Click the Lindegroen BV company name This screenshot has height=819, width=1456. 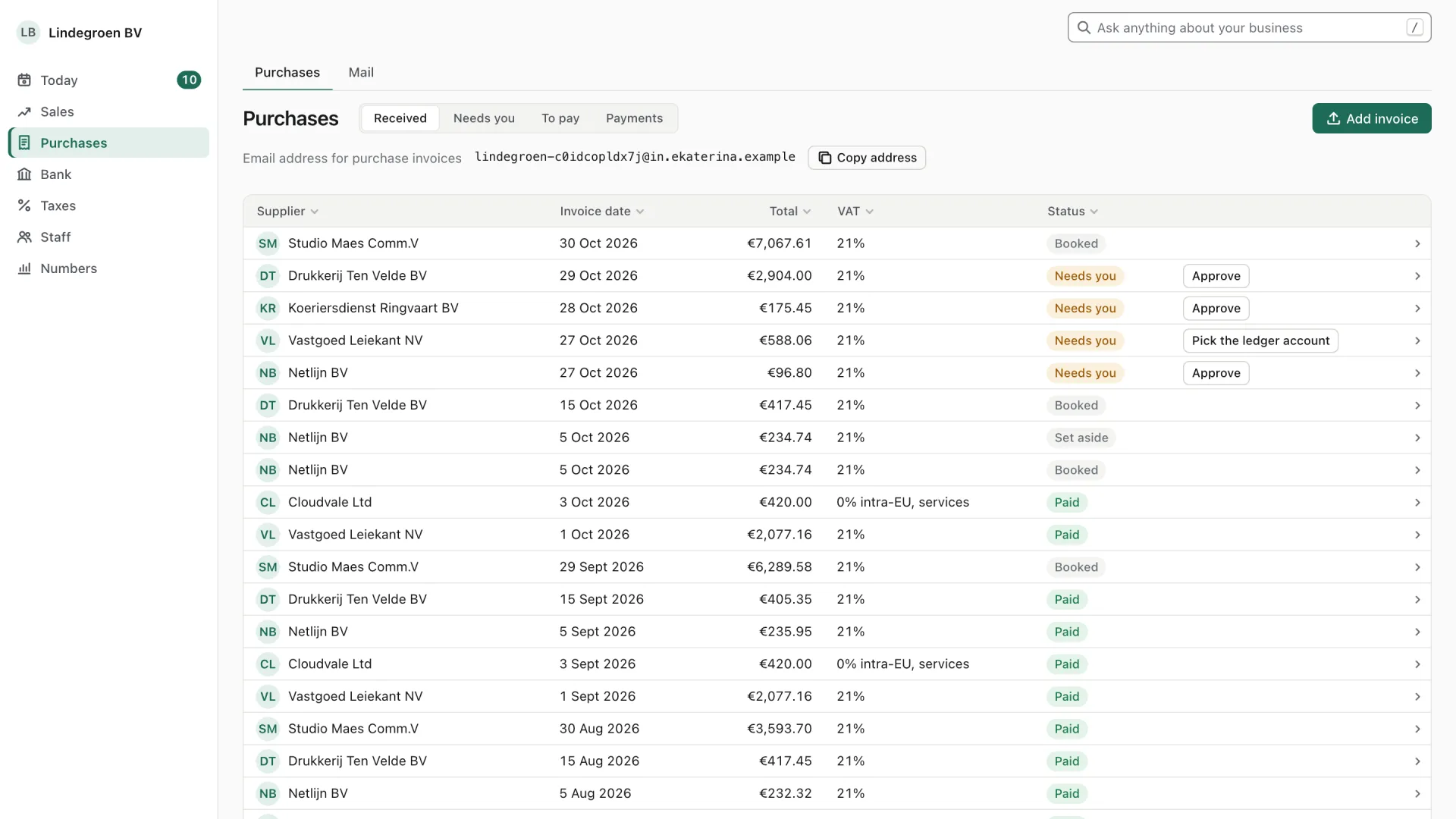(96, 33)
